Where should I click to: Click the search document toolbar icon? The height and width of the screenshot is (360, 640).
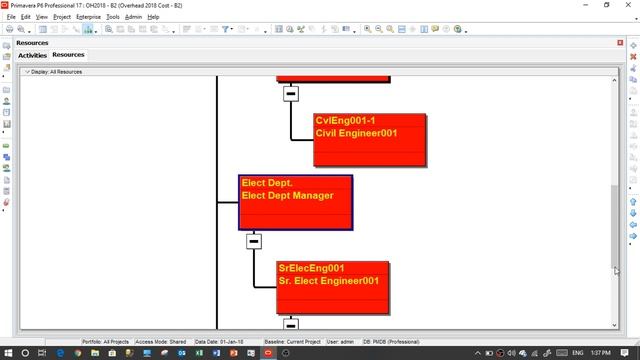(x=109, y=29)
